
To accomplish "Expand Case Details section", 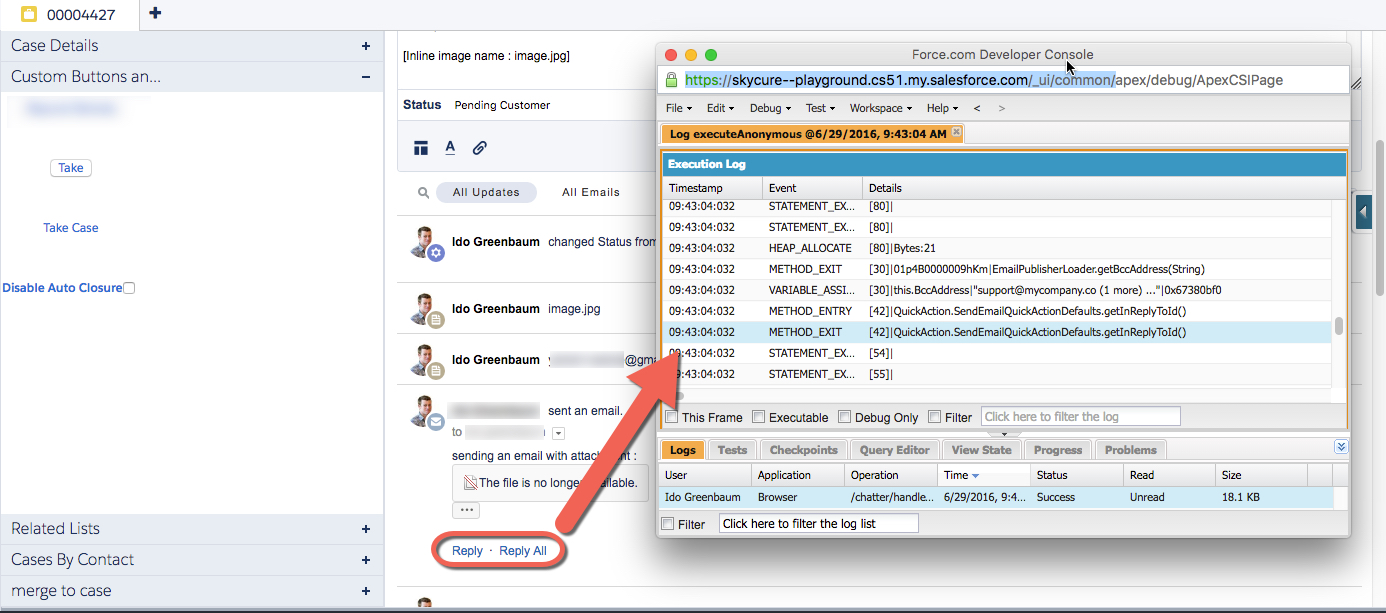I will click(366, 46).
